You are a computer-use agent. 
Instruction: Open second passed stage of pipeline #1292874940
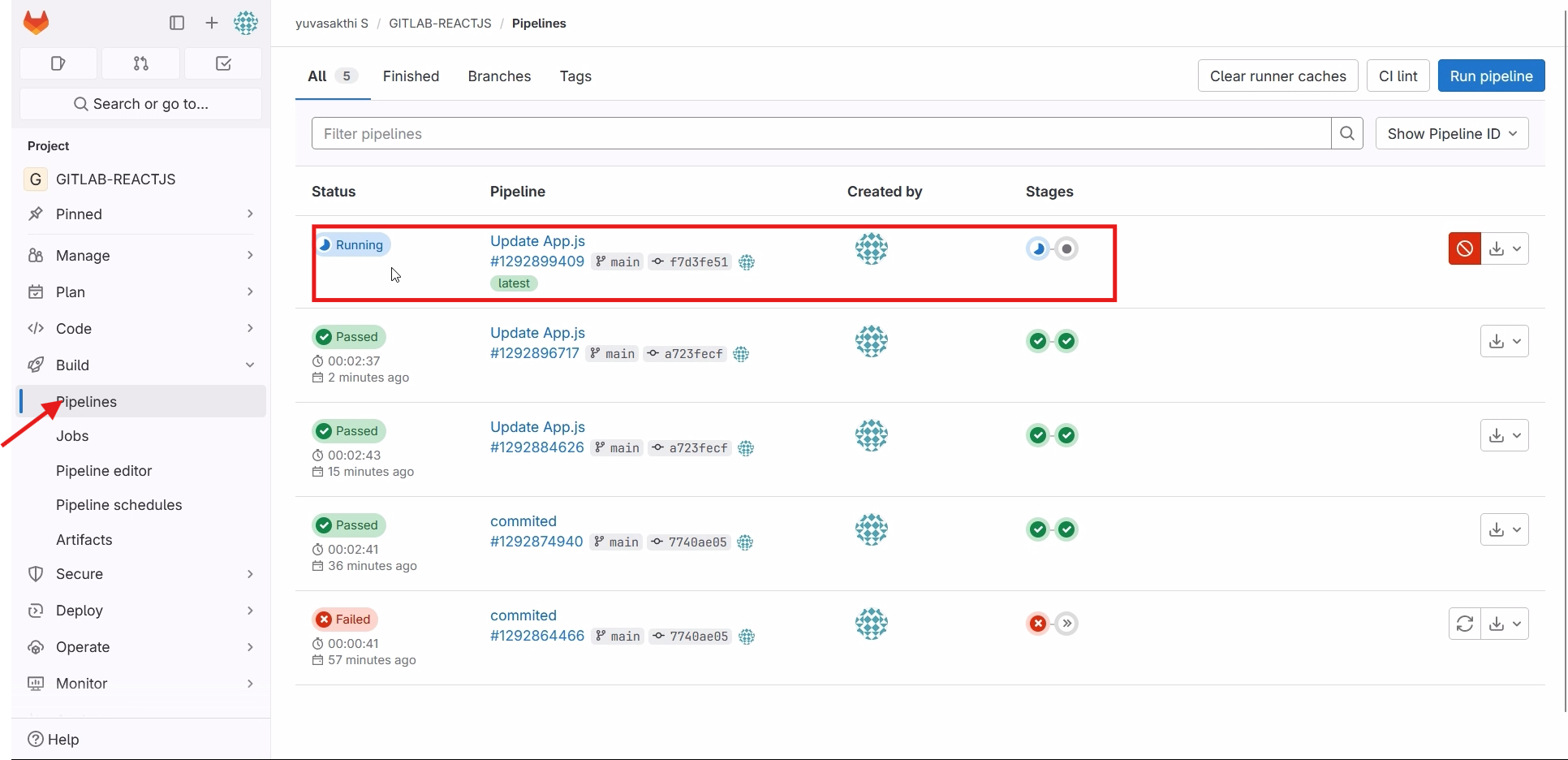1067,529
